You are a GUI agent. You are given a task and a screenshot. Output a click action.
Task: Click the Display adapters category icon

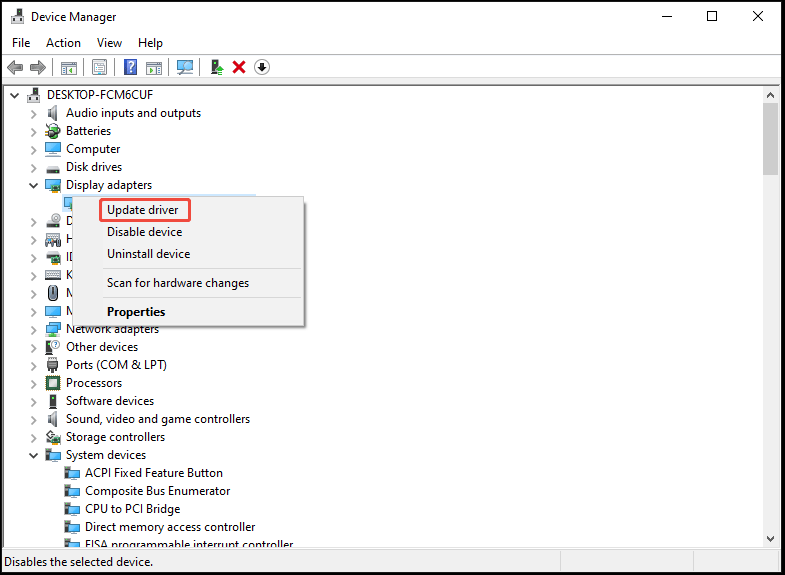tap(53, 186)
